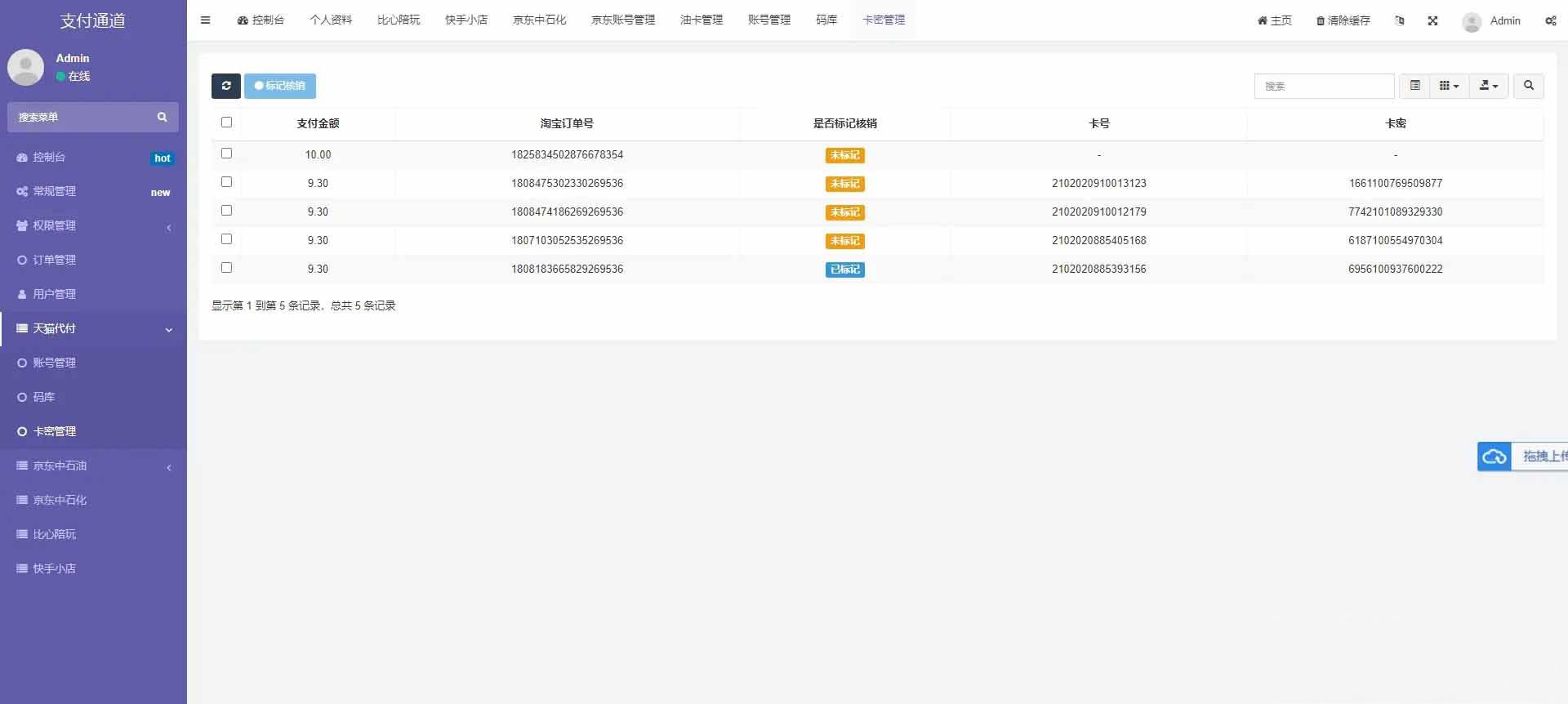Click the 标记核销 button
Screen dimensions: 1568x704
[280, 86]
